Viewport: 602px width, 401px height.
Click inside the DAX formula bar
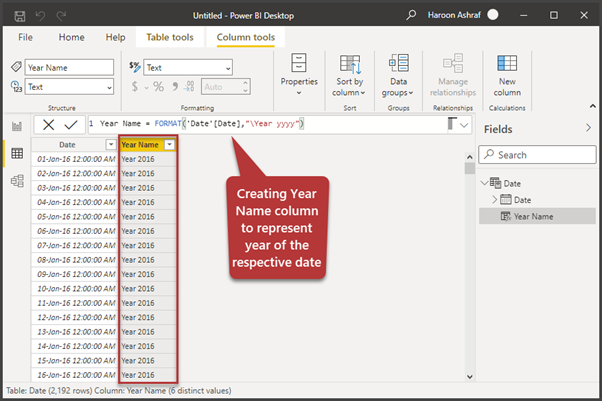pyautogui.click(x=268, y=124)
